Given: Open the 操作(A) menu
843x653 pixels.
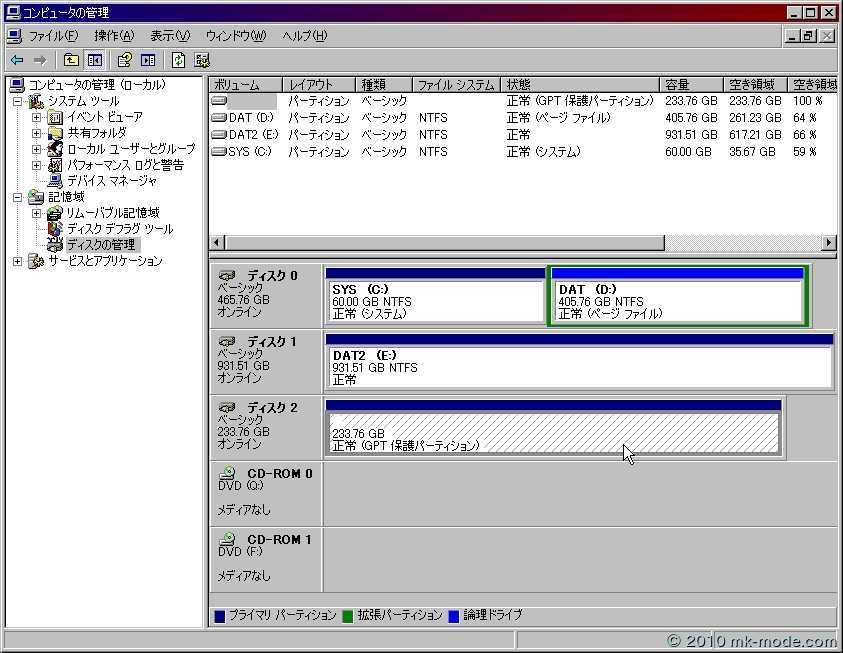Looking at the screenshot, I should [114, 36].
